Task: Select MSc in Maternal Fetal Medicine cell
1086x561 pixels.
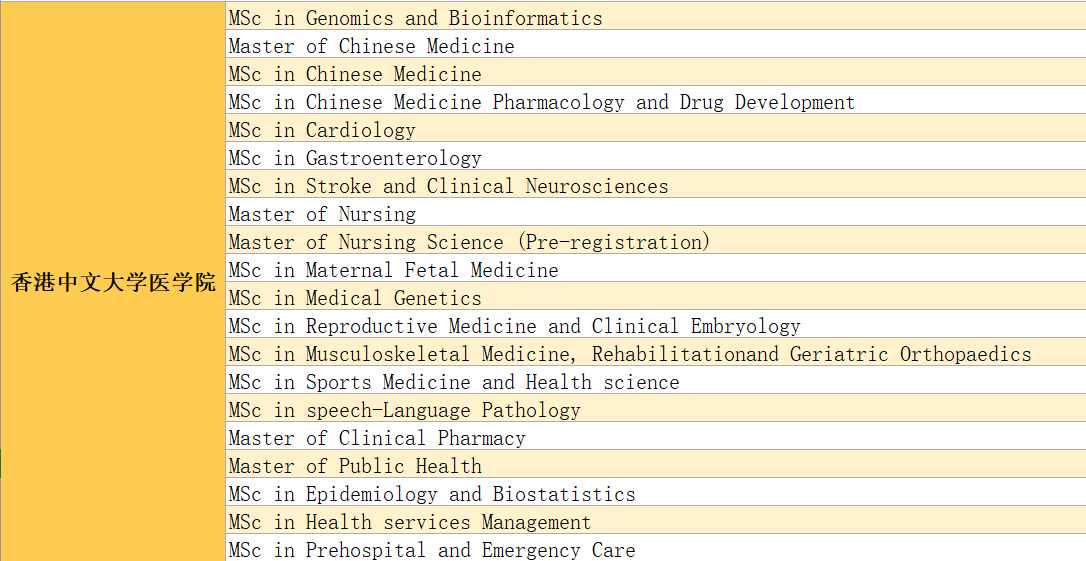Action: click(393, 270)
